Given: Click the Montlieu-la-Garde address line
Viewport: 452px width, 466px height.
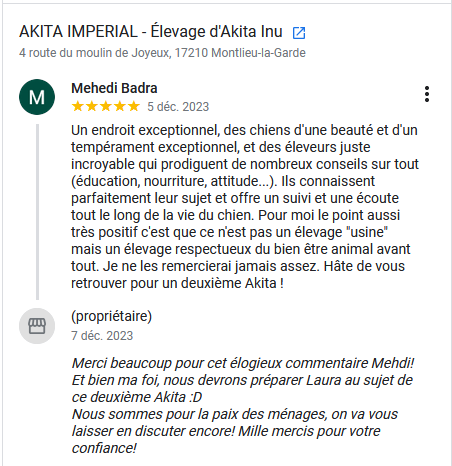Looking at the screenshot, I should [x=162, y=53].
